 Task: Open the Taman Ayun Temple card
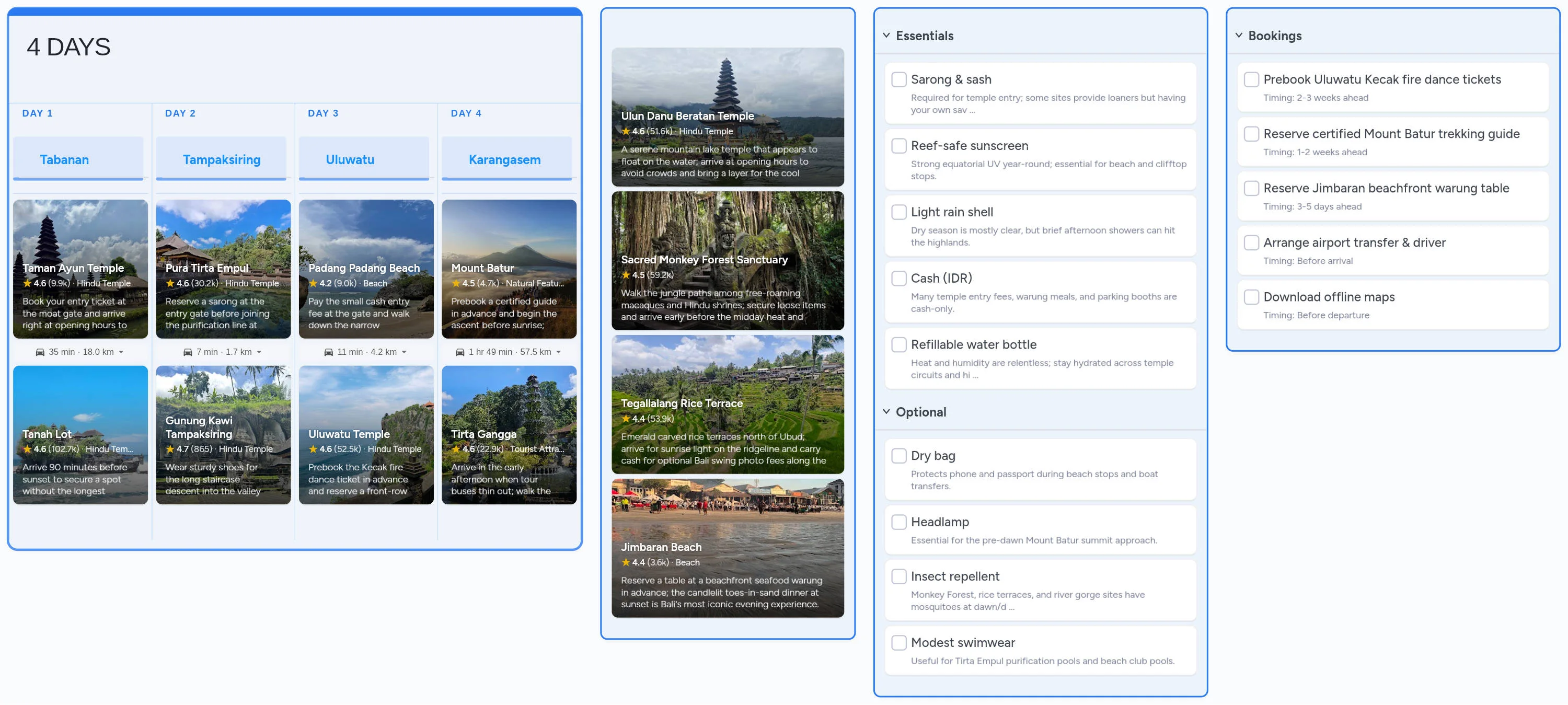80,269
